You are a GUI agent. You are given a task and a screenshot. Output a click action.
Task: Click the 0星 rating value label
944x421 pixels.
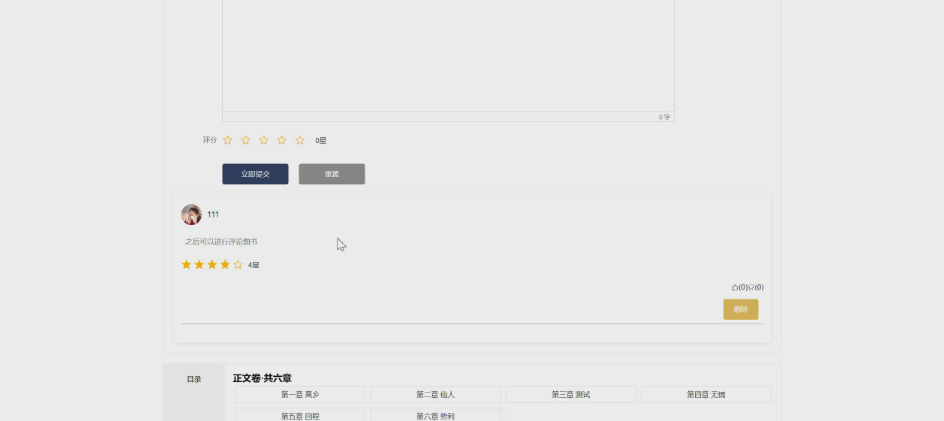[x=321, y=141]
